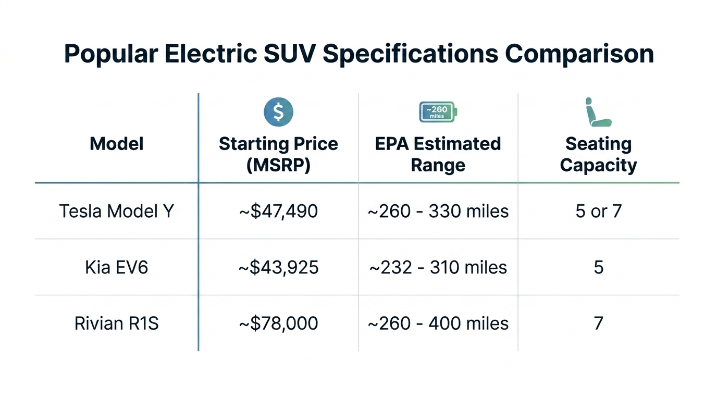The height and width of the screenshot is (400, 717).
Task: Select the ~$78,000 price cell
Action: [x=278, y=324]
